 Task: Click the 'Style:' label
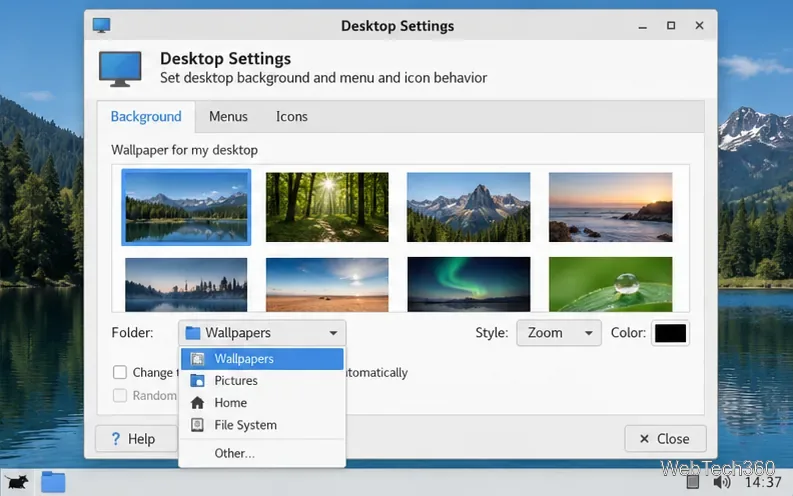492,333
